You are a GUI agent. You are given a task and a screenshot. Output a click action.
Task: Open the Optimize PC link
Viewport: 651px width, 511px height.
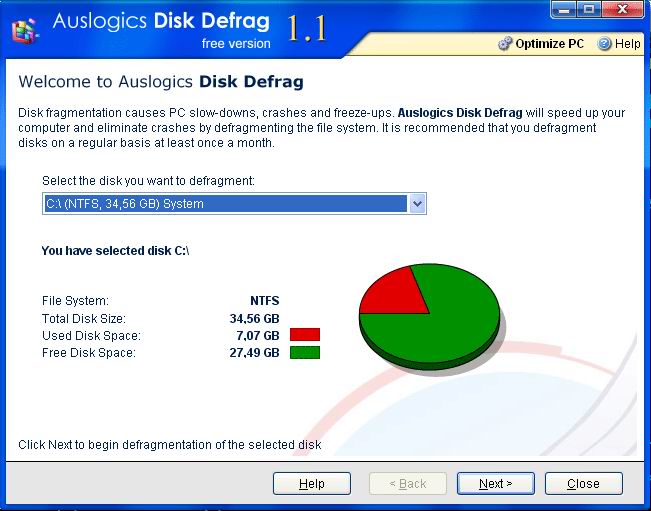[x=549, y=44]
